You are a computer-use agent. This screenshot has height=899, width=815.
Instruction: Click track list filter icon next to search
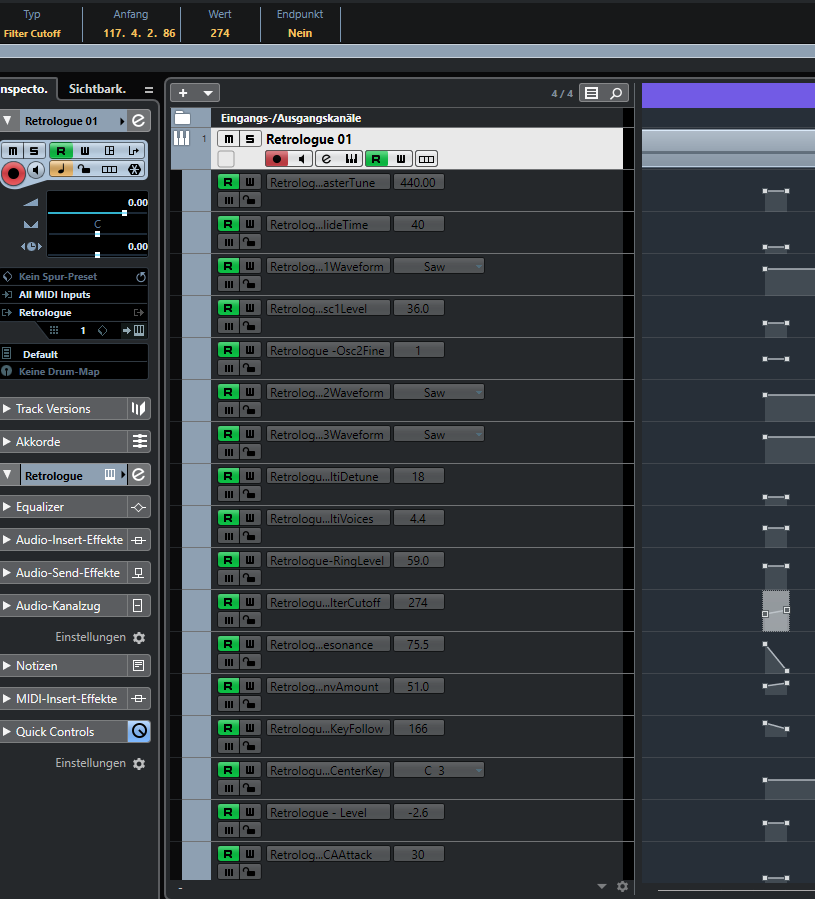pyautogui.click(x=592, y=93)
